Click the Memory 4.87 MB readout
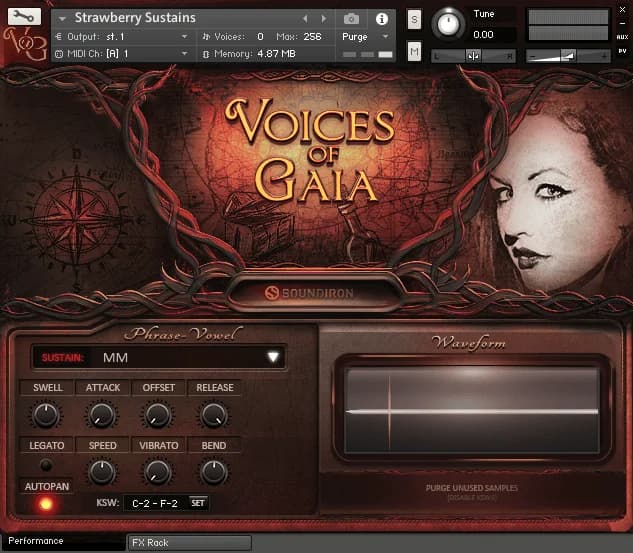The width and height of the screenshot is (633, 553). coord(254,54)
